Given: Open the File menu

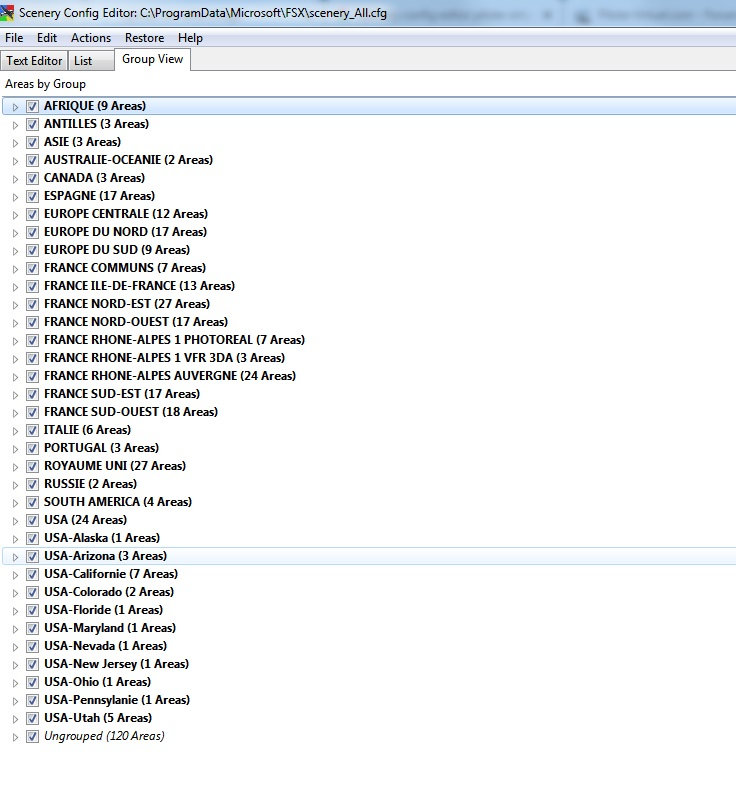Looking at the screenshot, I should (x=14, y=38).
